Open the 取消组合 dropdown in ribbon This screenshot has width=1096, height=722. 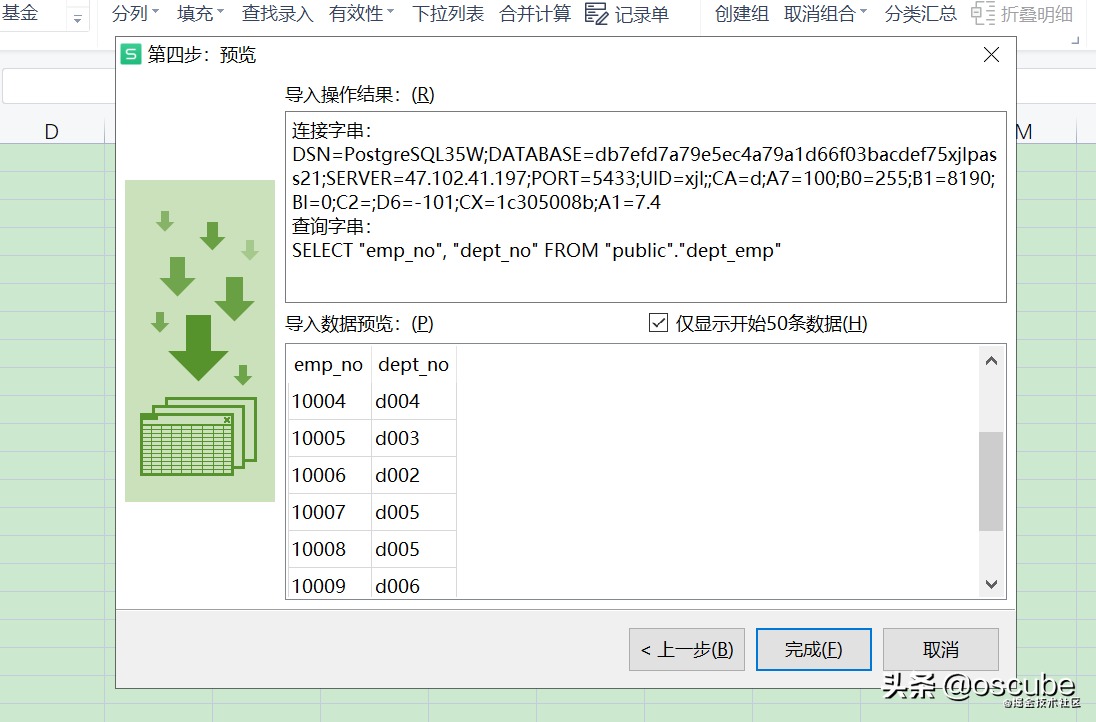pyautogui.click(x=825, y=13)
